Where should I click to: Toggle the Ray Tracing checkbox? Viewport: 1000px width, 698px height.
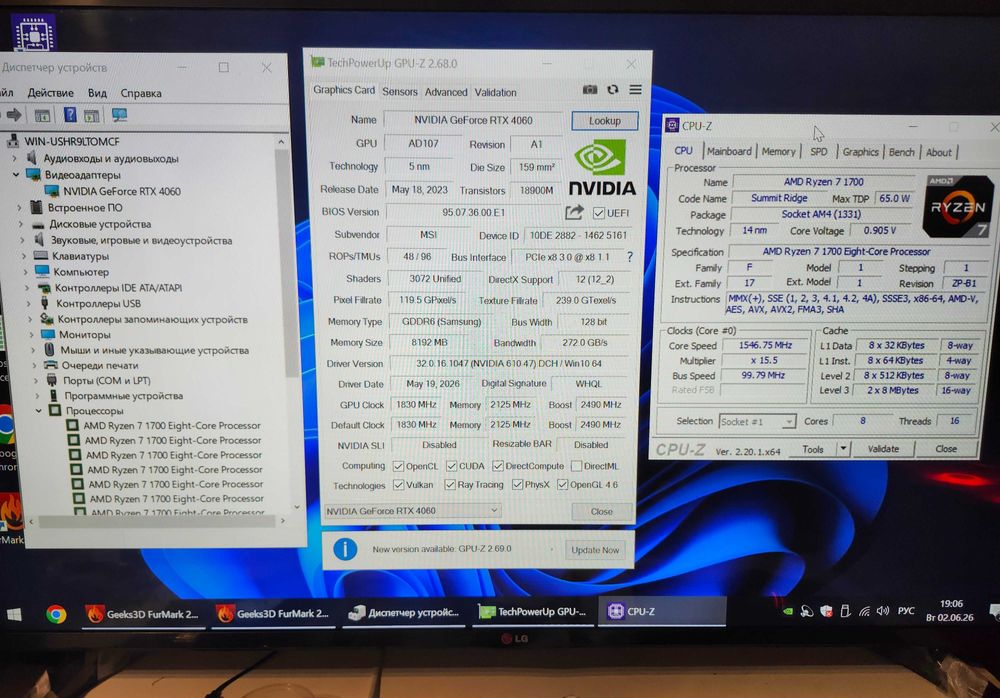[x=450, y=485]
